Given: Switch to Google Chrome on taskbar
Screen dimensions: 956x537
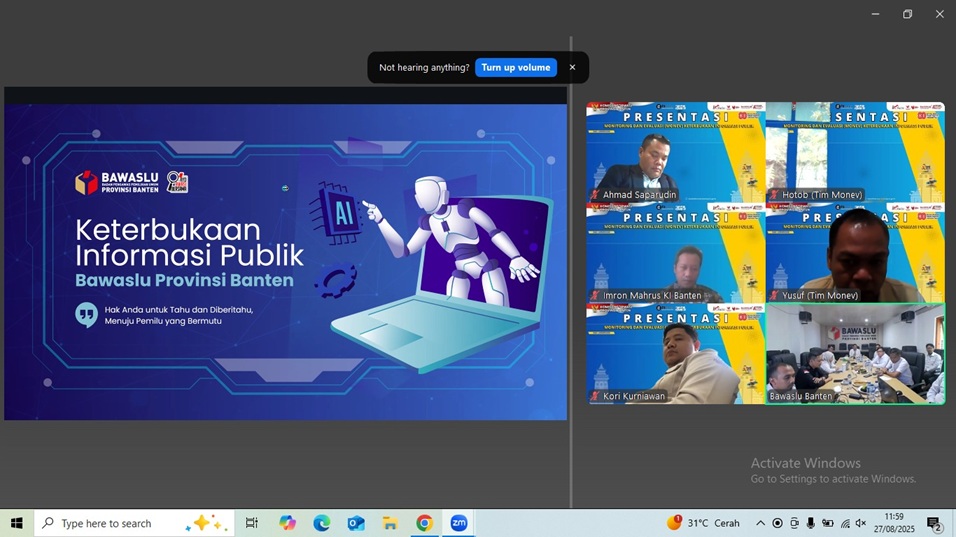Looking at the screenshot, I should [424, 523].
